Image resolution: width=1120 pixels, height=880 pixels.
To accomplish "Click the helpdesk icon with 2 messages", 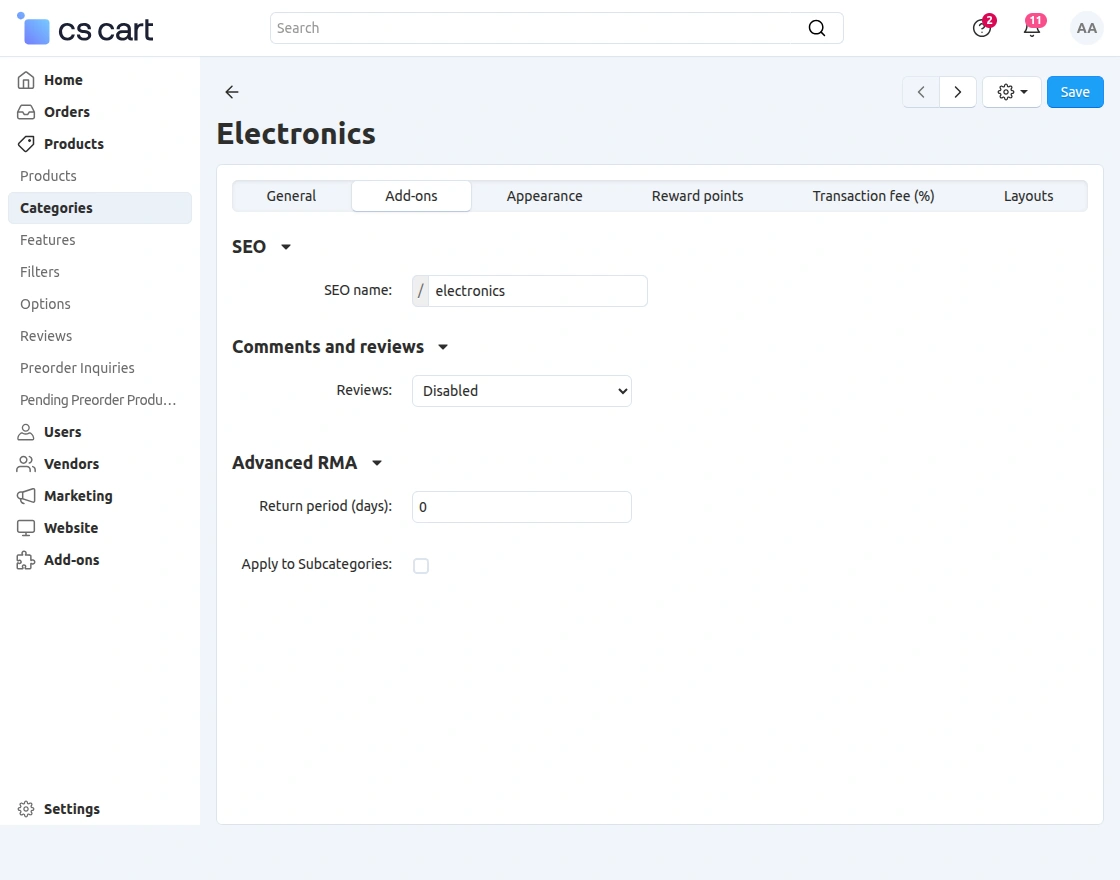I will pyautogui.click(x=981, y=28).
